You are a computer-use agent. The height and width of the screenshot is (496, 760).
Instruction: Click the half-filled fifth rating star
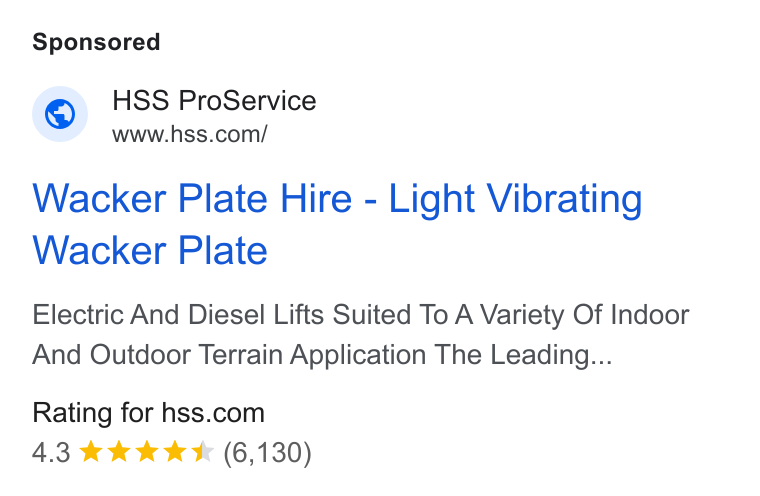(x=203, y=452)
